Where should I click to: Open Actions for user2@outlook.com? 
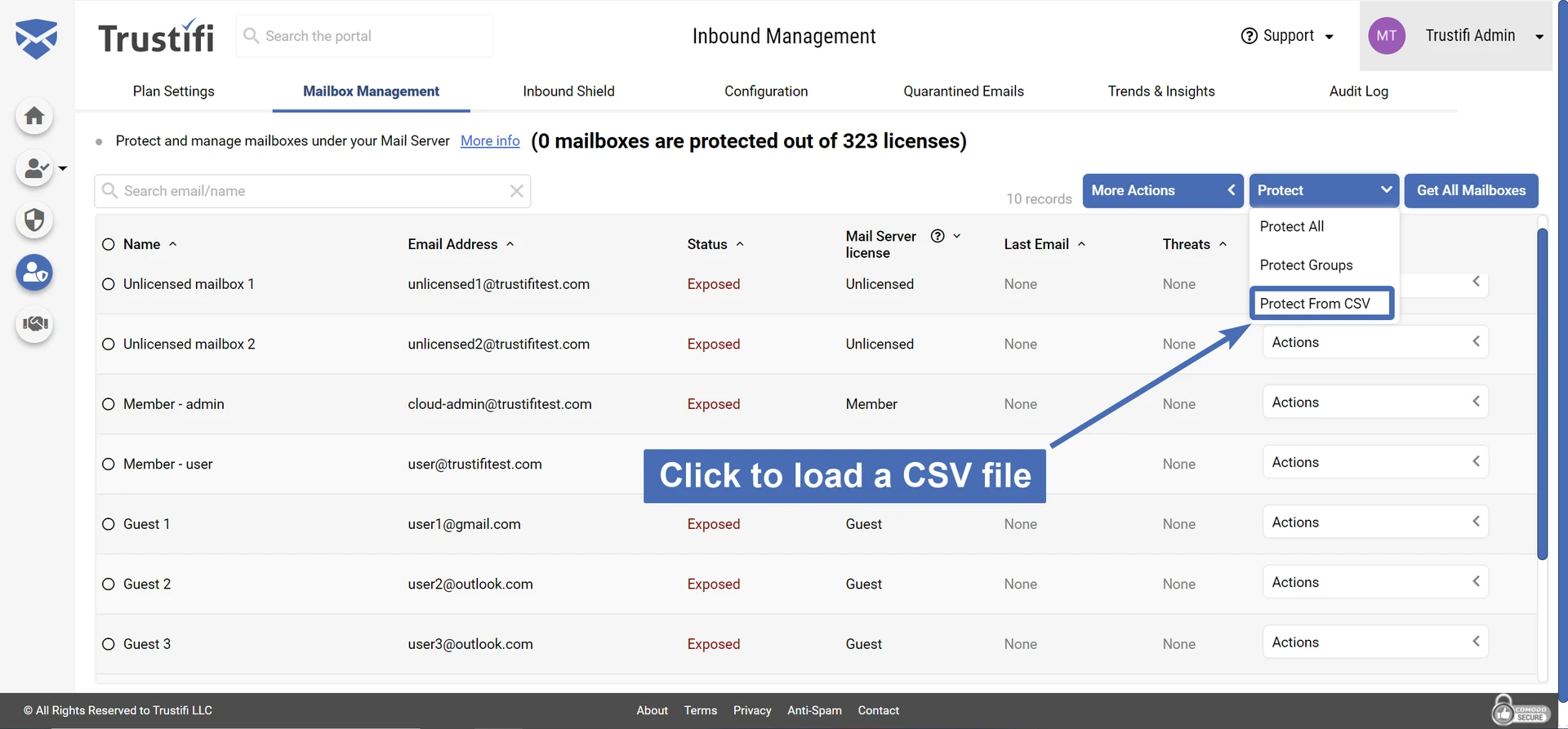click(1375, 582)
